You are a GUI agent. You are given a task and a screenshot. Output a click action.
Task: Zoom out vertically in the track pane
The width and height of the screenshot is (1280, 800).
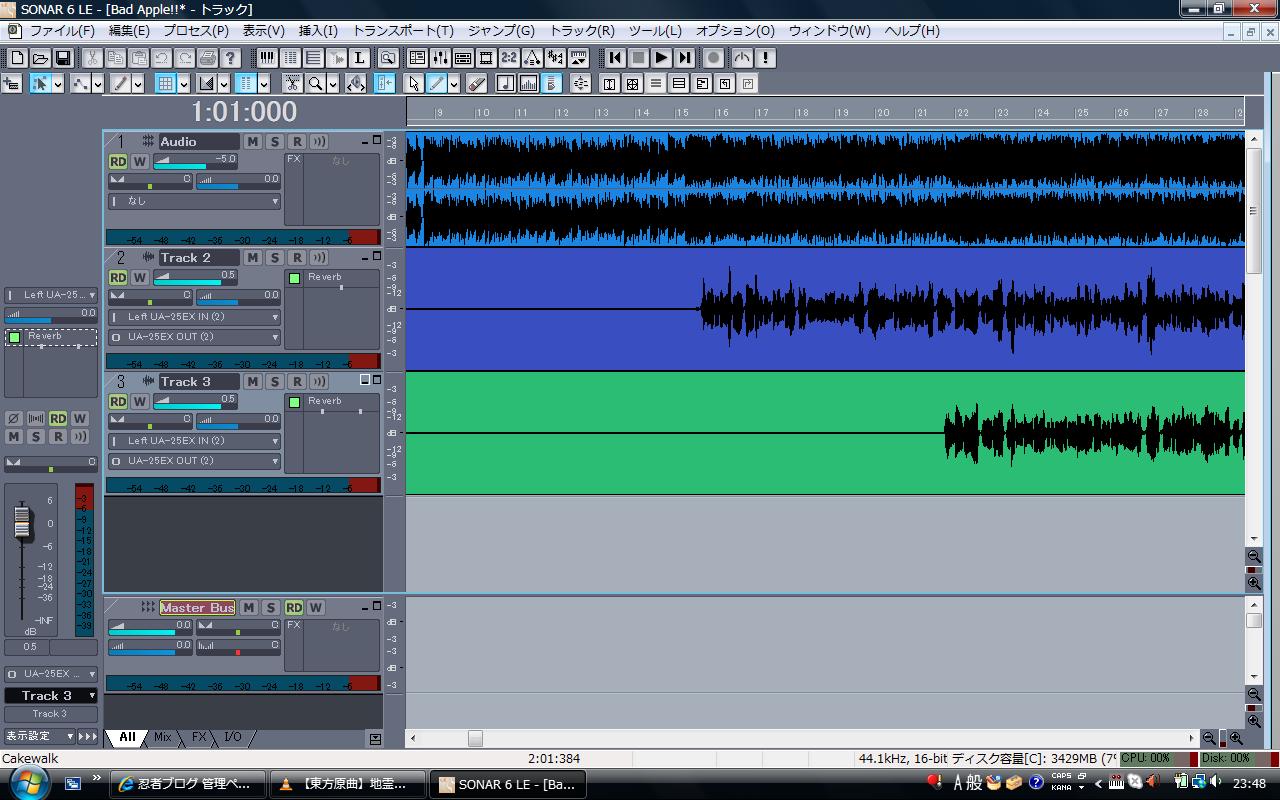(x=1254, y=557)
